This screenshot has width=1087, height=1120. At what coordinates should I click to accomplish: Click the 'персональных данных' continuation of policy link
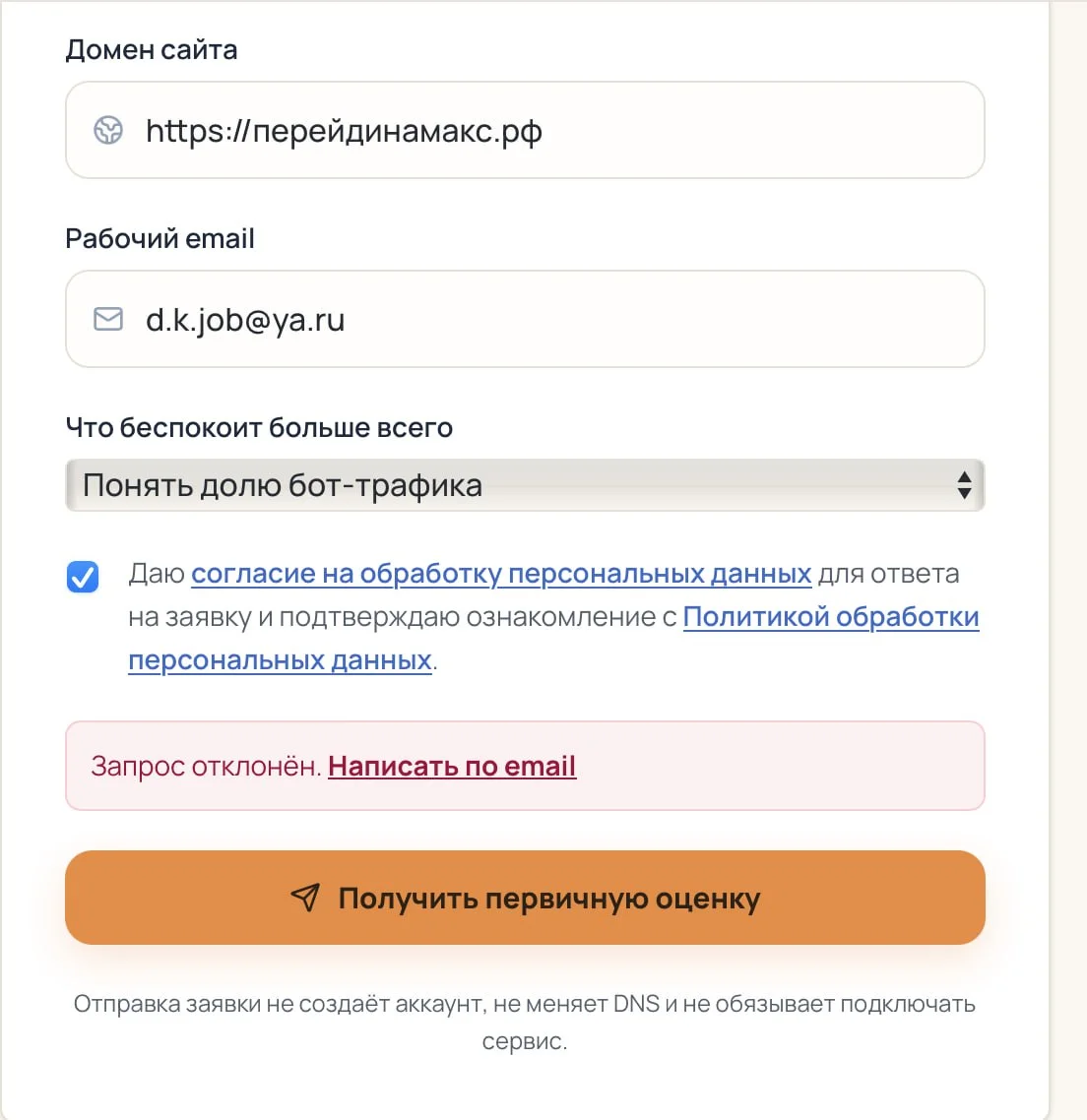tap(281, 660)
